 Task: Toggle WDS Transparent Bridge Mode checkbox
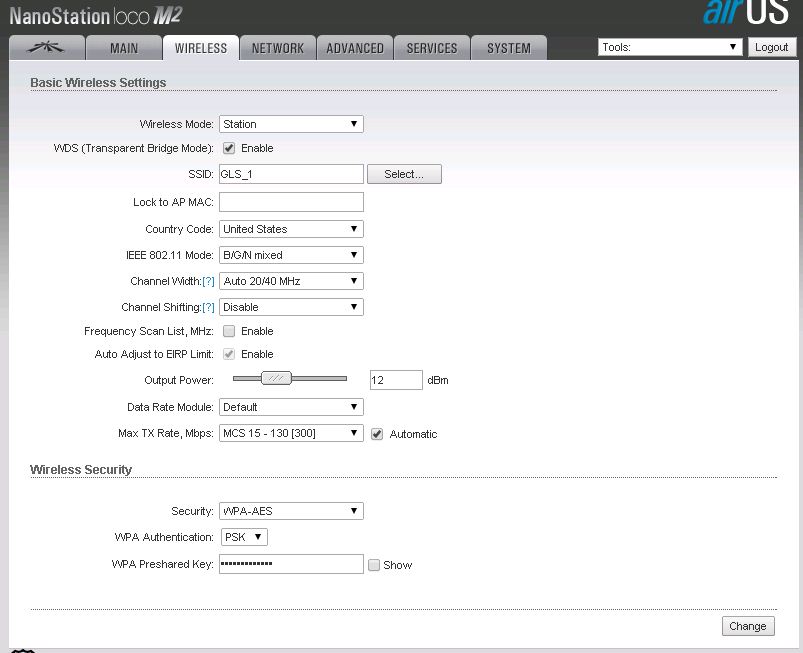click(x=229, y=148)
